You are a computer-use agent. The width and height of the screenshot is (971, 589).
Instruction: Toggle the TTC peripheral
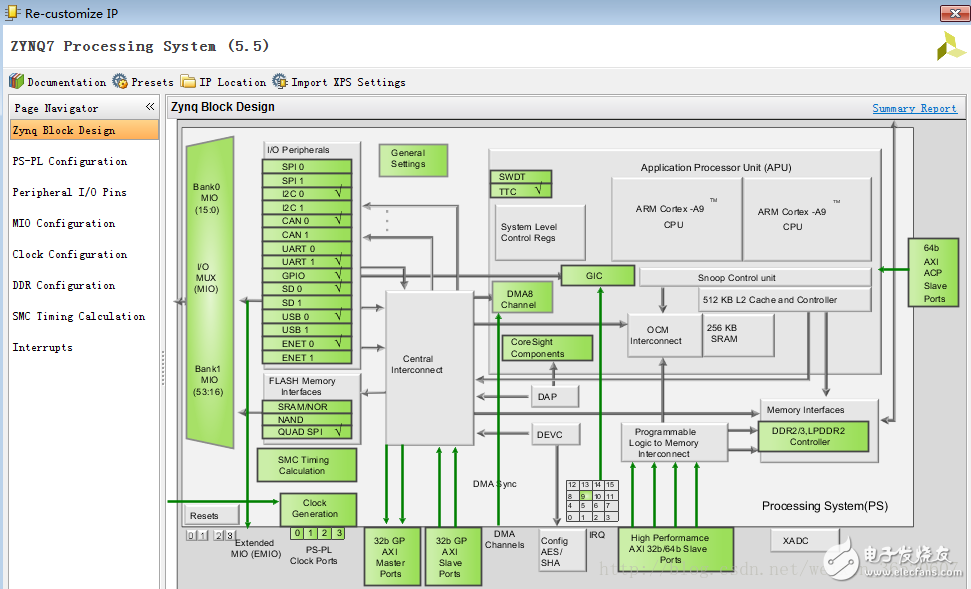point(520,191)
